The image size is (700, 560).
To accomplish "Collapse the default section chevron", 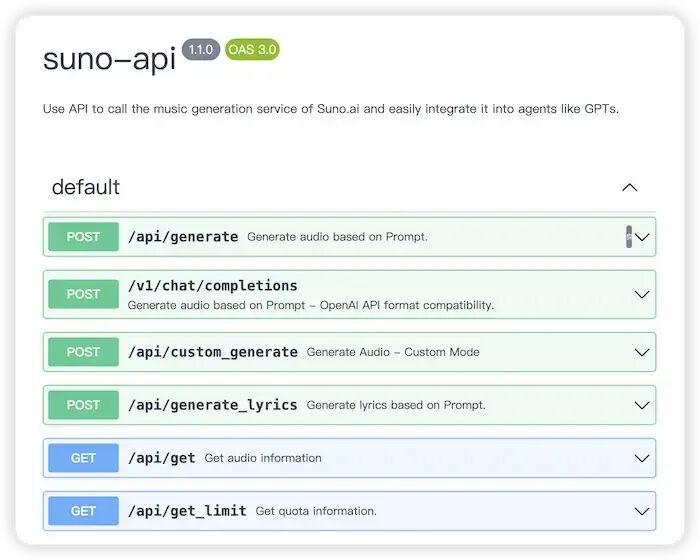I will 629,188.
